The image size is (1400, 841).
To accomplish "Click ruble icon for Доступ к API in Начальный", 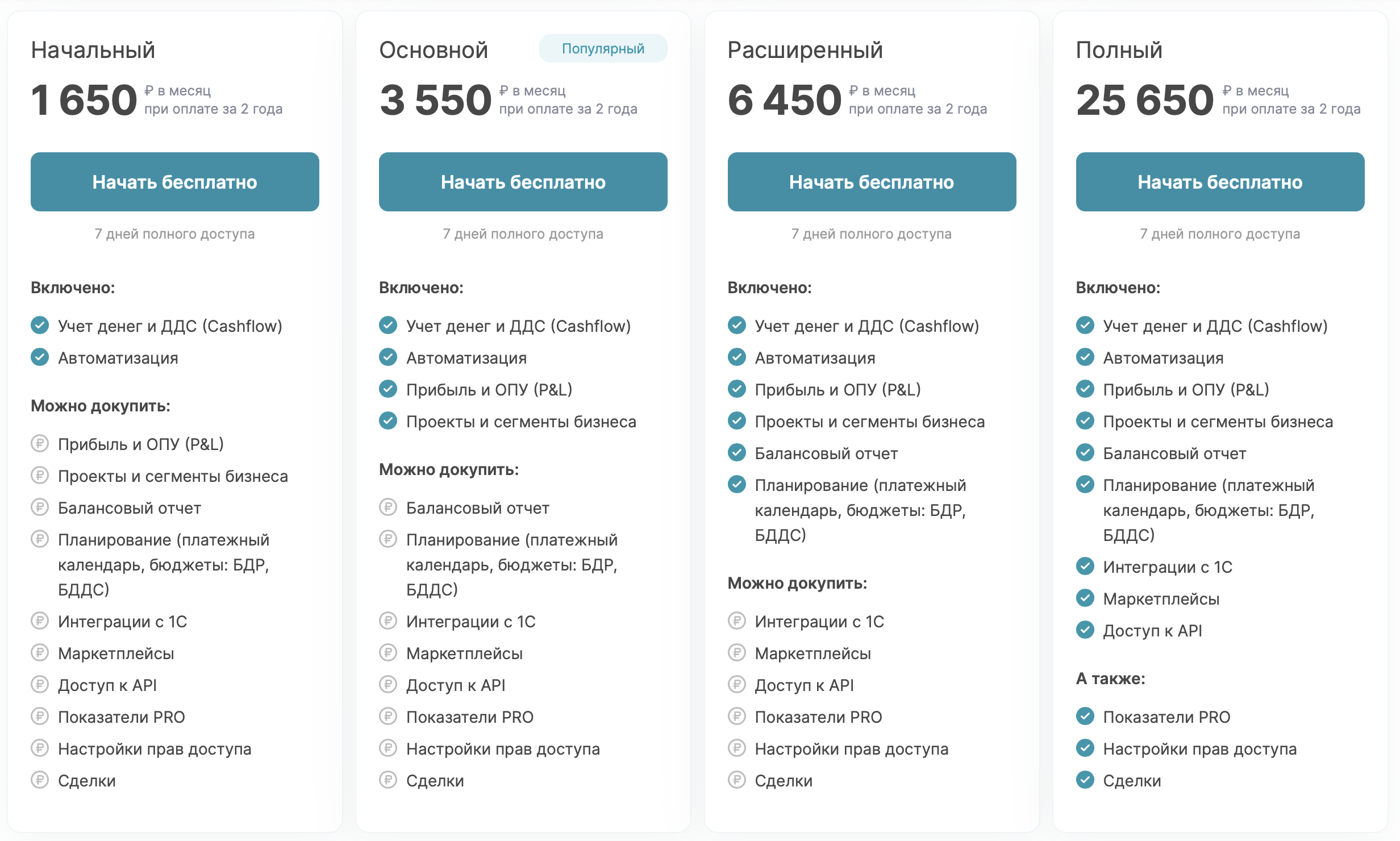I will 39,684.
